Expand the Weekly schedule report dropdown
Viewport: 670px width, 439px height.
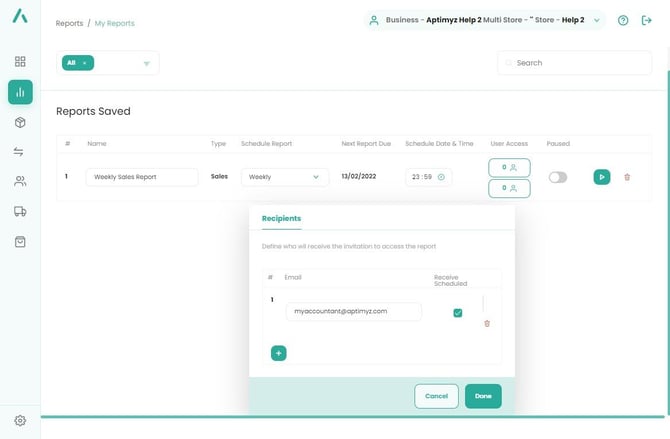pos(285,177)
